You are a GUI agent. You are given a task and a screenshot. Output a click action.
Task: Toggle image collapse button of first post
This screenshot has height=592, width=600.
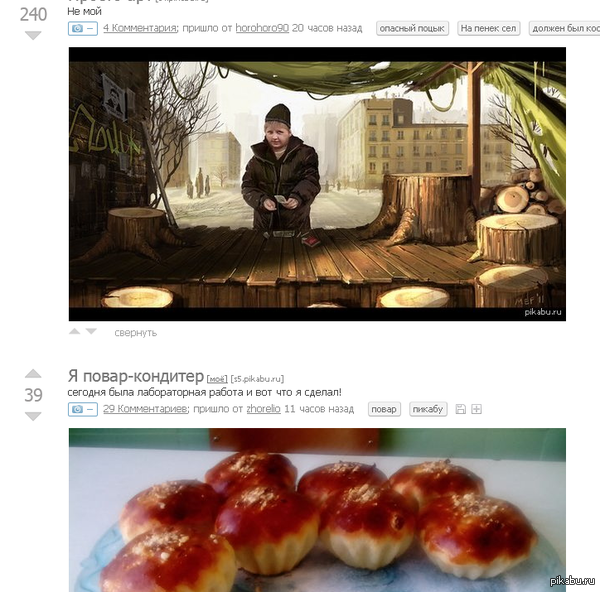[83, 28]
